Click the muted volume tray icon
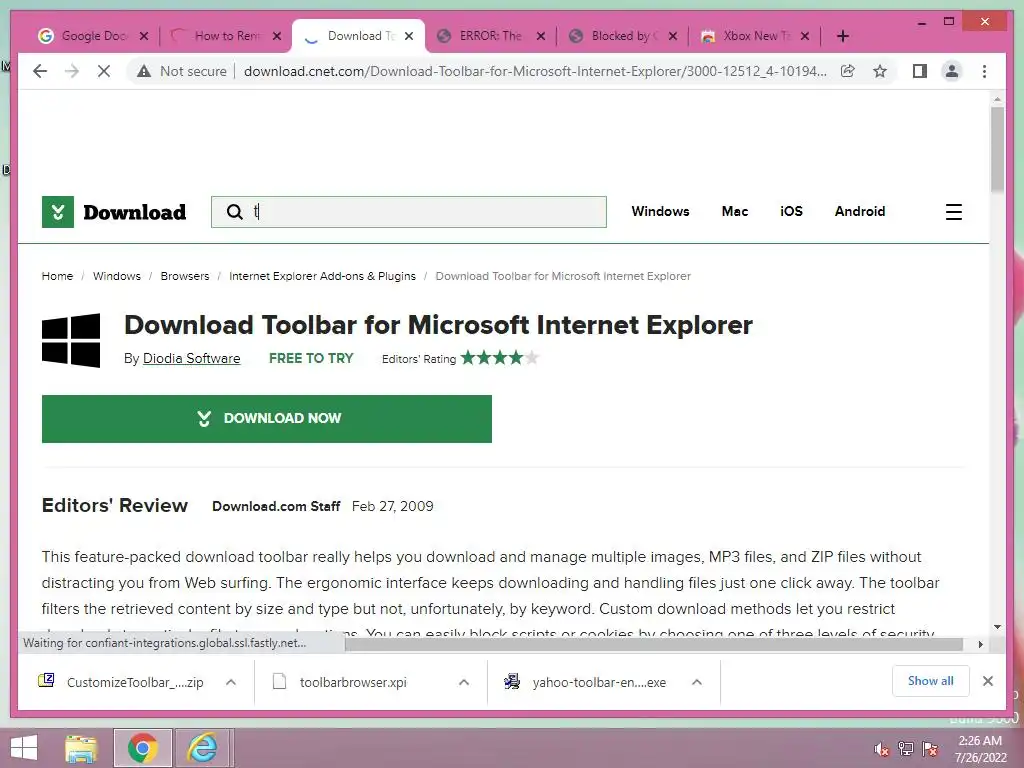This screenshot has width=1024, height=768. point(881,748)
